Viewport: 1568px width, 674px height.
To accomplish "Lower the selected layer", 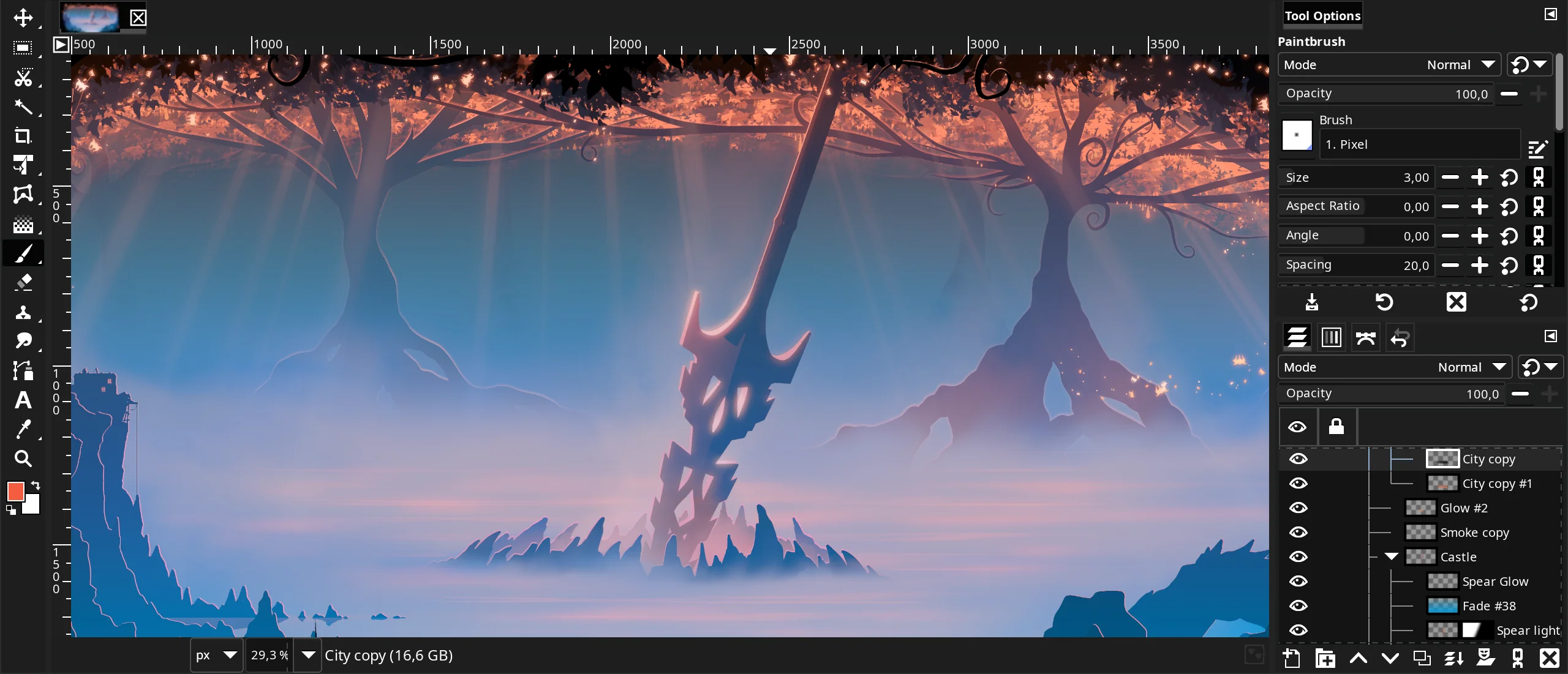I will tap(1390, 658).
